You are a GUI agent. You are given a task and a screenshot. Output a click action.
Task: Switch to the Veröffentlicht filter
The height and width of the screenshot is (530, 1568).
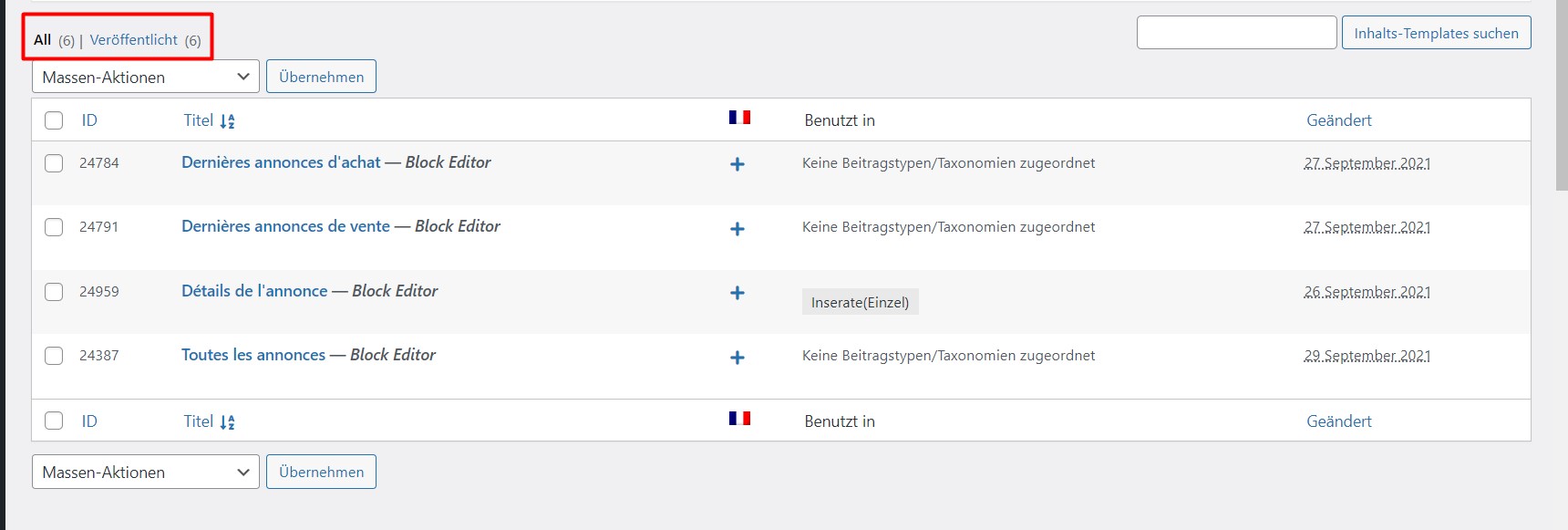click(x=134, y=40)
